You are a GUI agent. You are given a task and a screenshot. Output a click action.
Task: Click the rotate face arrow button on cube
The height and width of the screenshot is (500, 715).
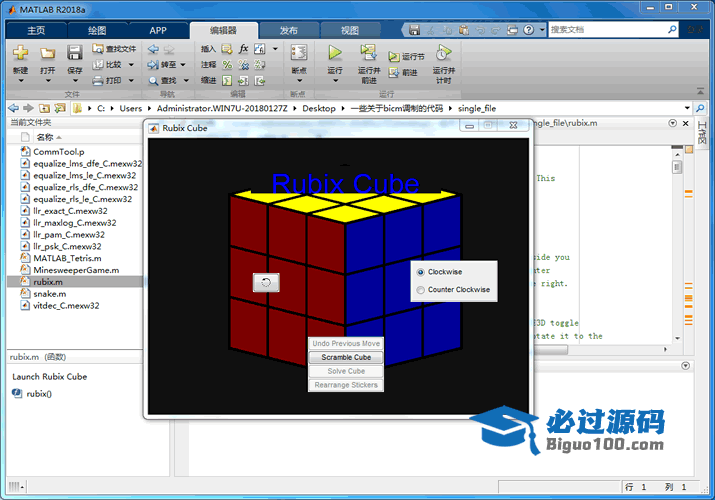point(266,283)
